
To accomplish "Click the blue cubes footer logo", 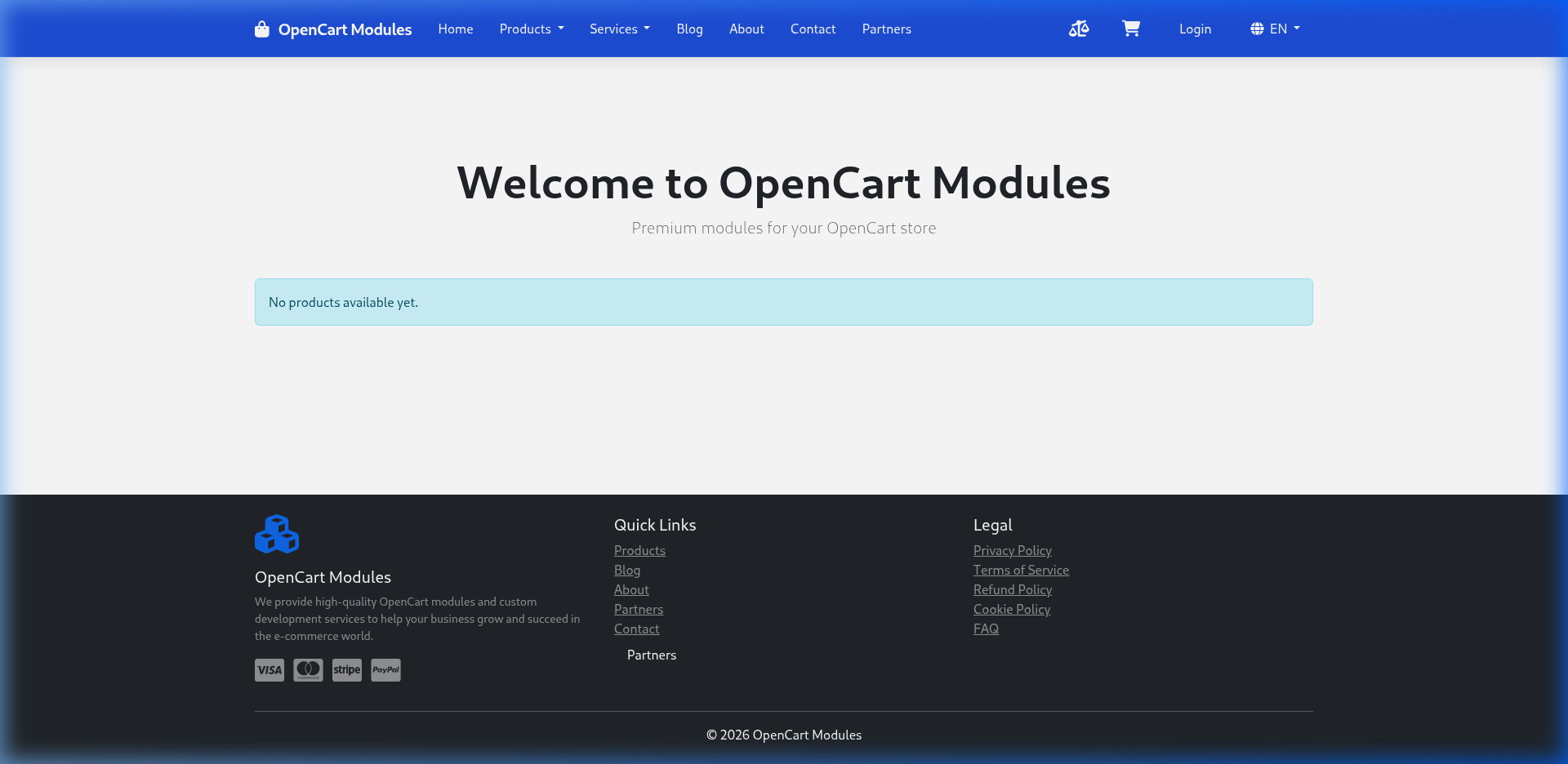I will coord(277,534).
